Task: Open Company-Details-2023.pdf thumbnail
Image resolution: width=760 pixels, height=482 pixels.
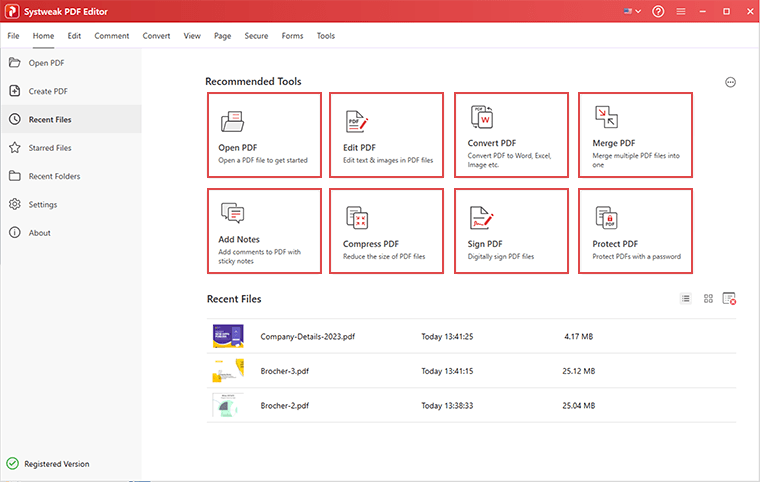Action: click(228, 336)
